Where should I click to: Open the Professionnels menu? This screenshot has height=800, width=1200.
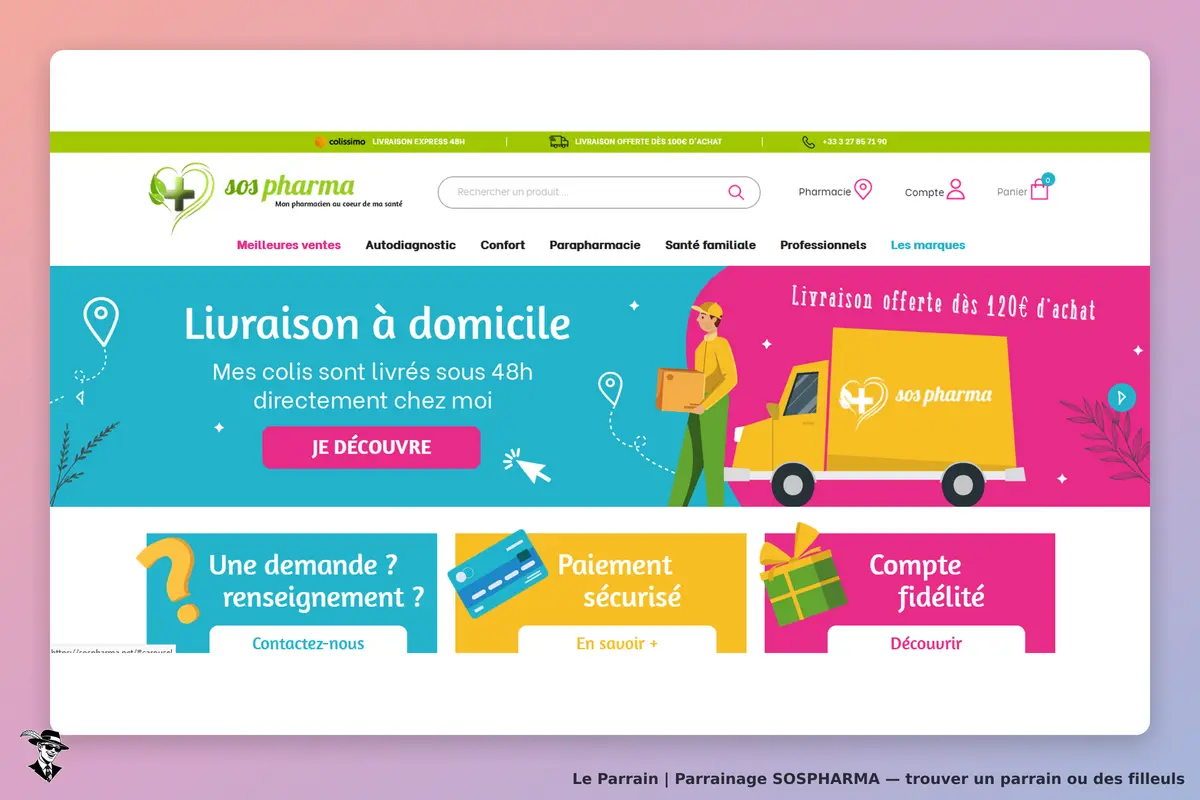(x=823, y=245)
